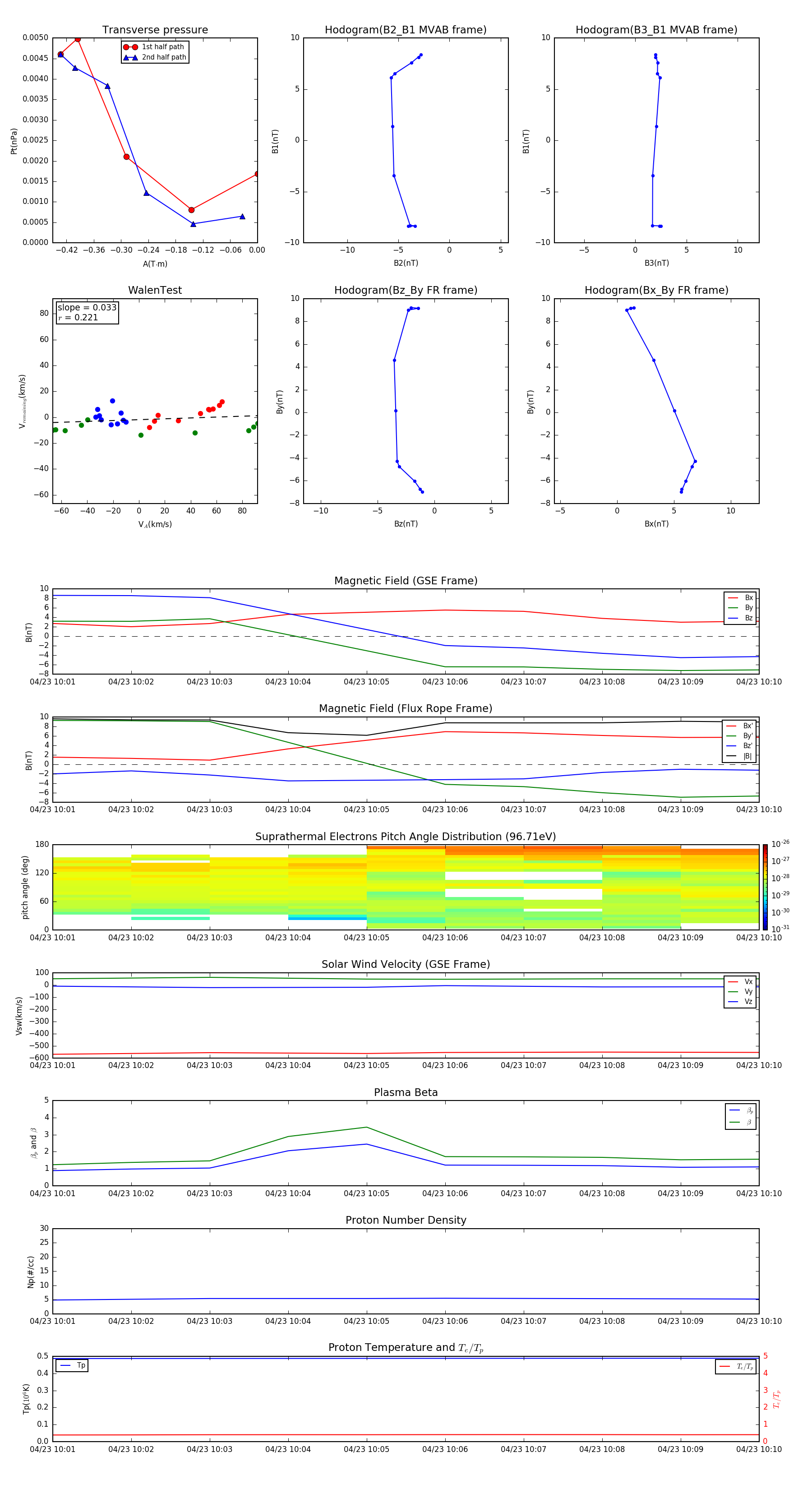Viewport: 812px width, 1489px height.
Task: Click the "Proton Number Density" title
Action: click(406, 1220)
